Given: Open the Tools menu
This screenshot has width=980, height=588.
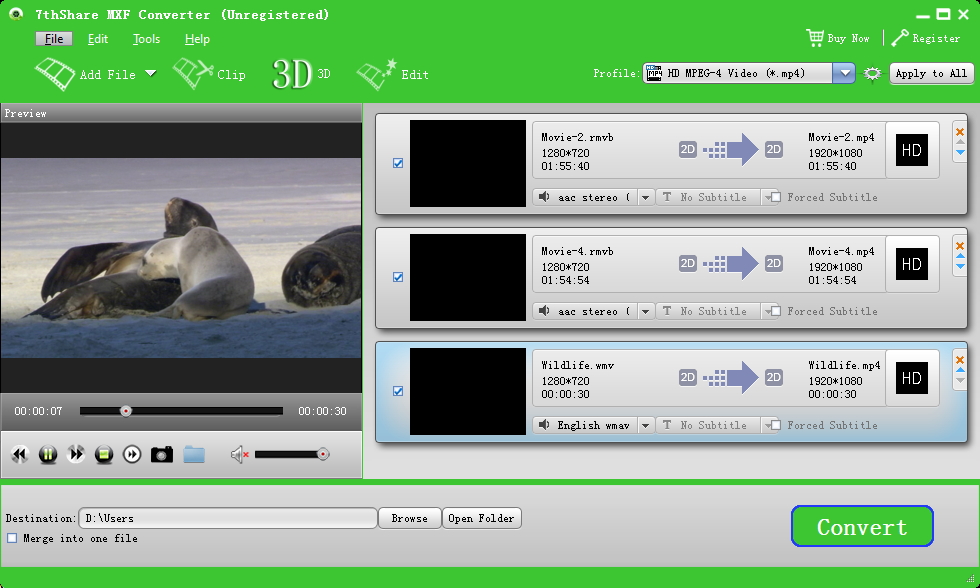Looking at the screenshot, I should tap(146, 39).
